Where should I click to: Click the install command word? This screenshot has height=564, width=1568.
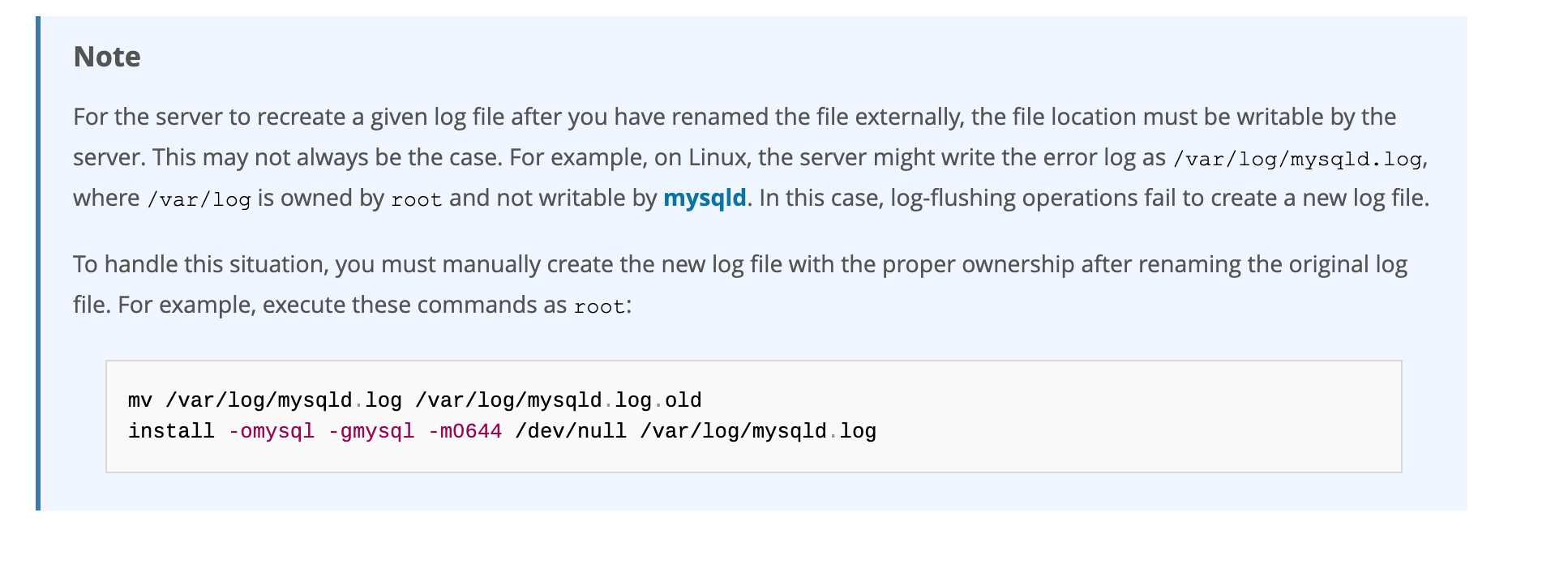coord(171,431)
